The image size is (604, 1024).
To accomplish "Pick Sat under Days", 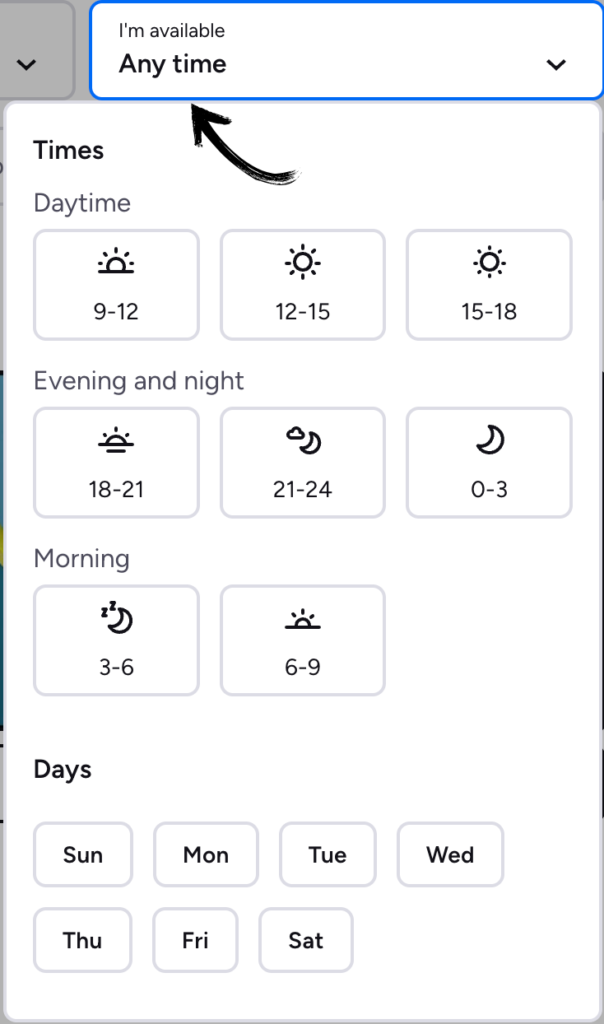I will pyautogui.click(x=306, y=940).
